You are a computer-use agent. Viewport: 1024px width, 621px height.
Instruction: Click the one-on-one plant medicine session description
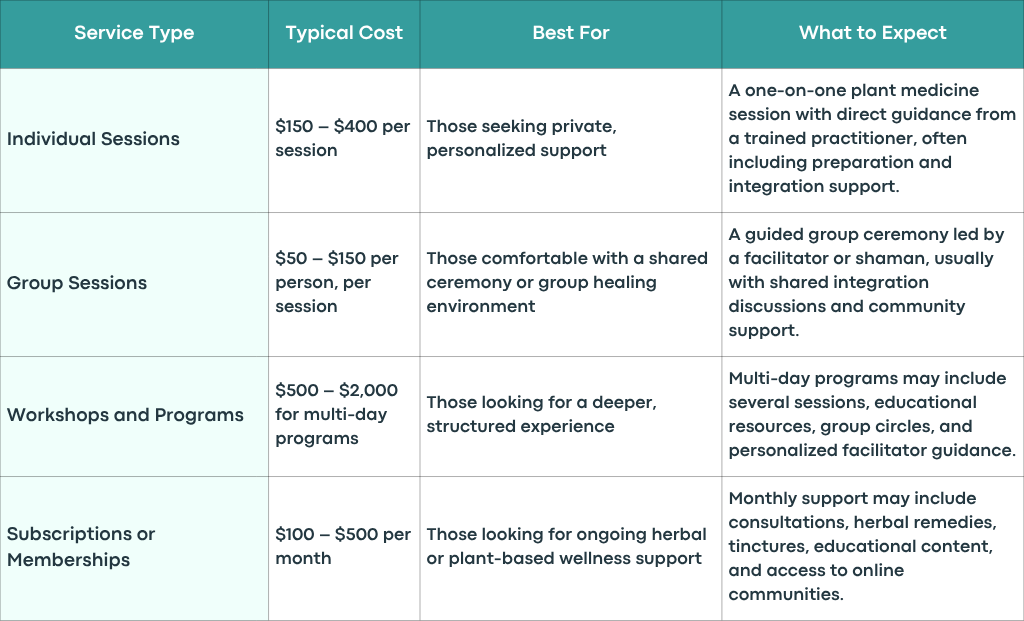click(x=872, y=138)
